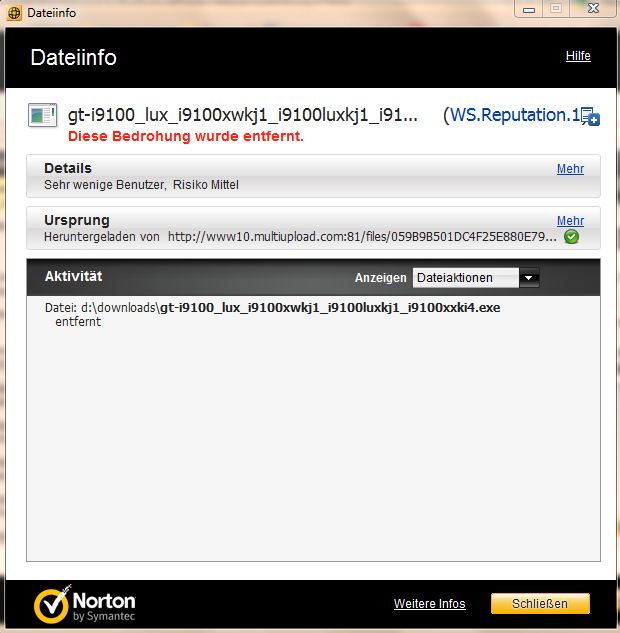Click Mehr in the Ursprung section
Viewport: 620px width, 633px height.
click(570, 221)
